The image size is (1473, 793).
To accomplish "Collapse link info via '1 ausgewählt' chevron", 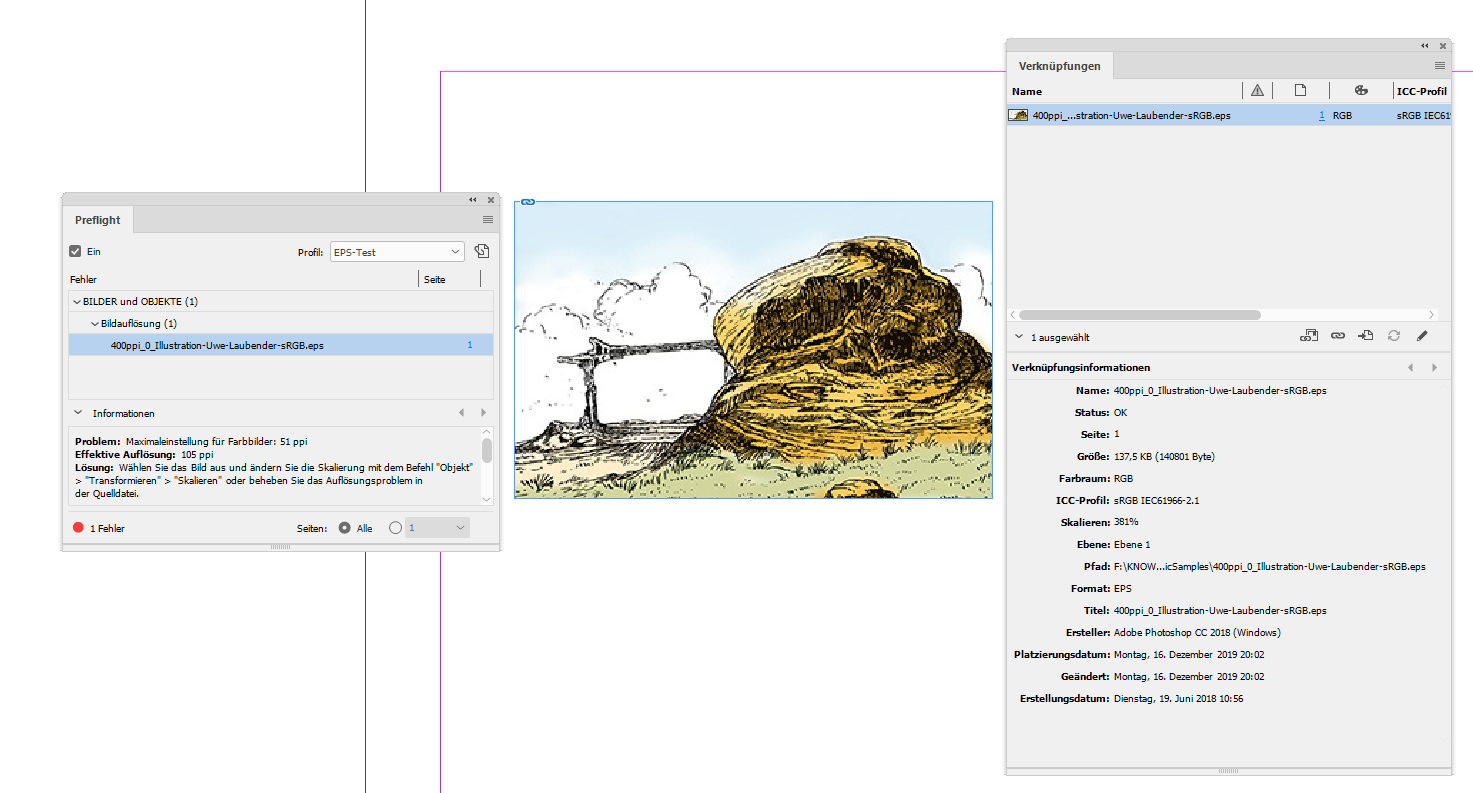I will point(1018,337).
